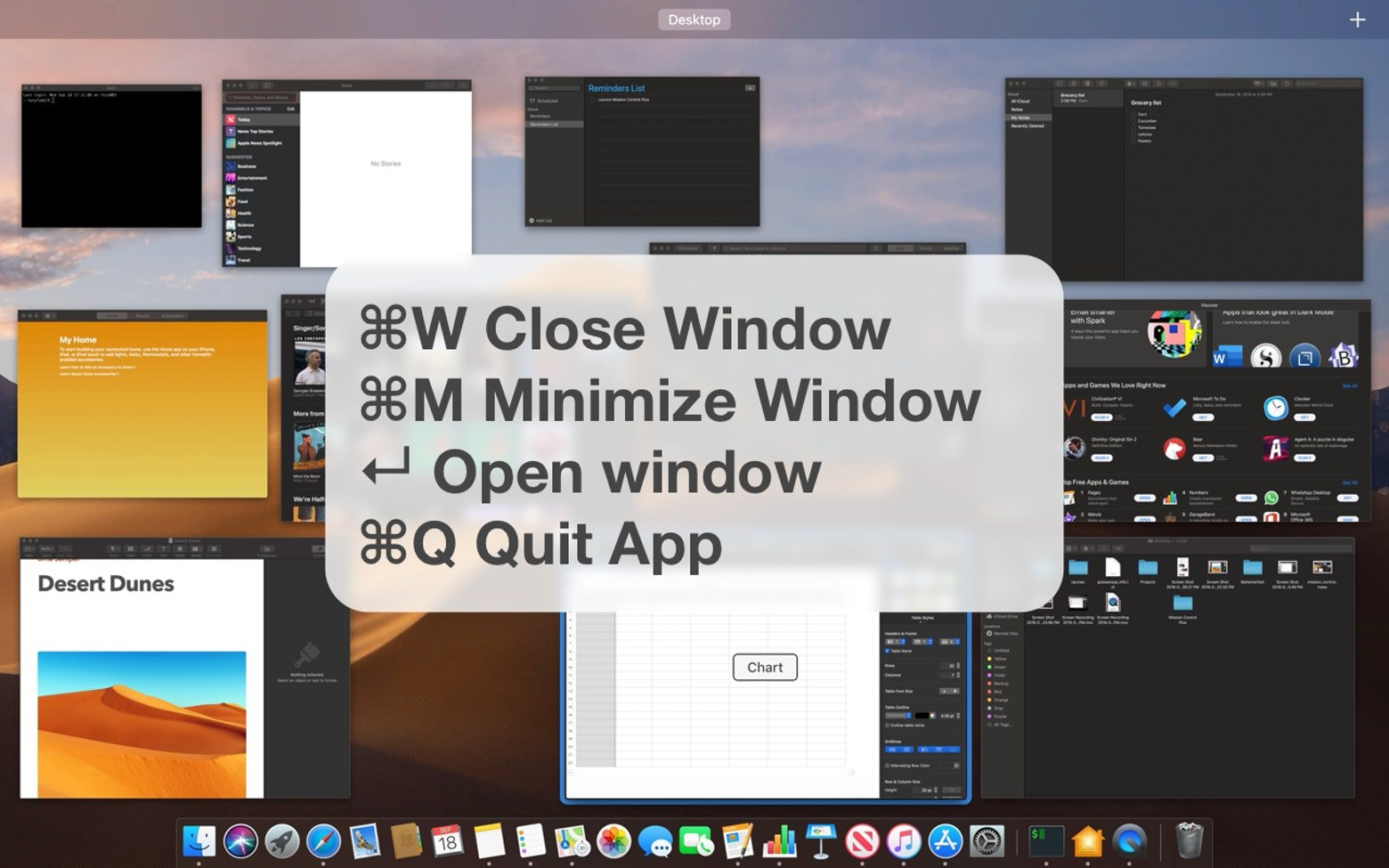Toggle the Table Name checkbox in Numbers

(887, 651)
